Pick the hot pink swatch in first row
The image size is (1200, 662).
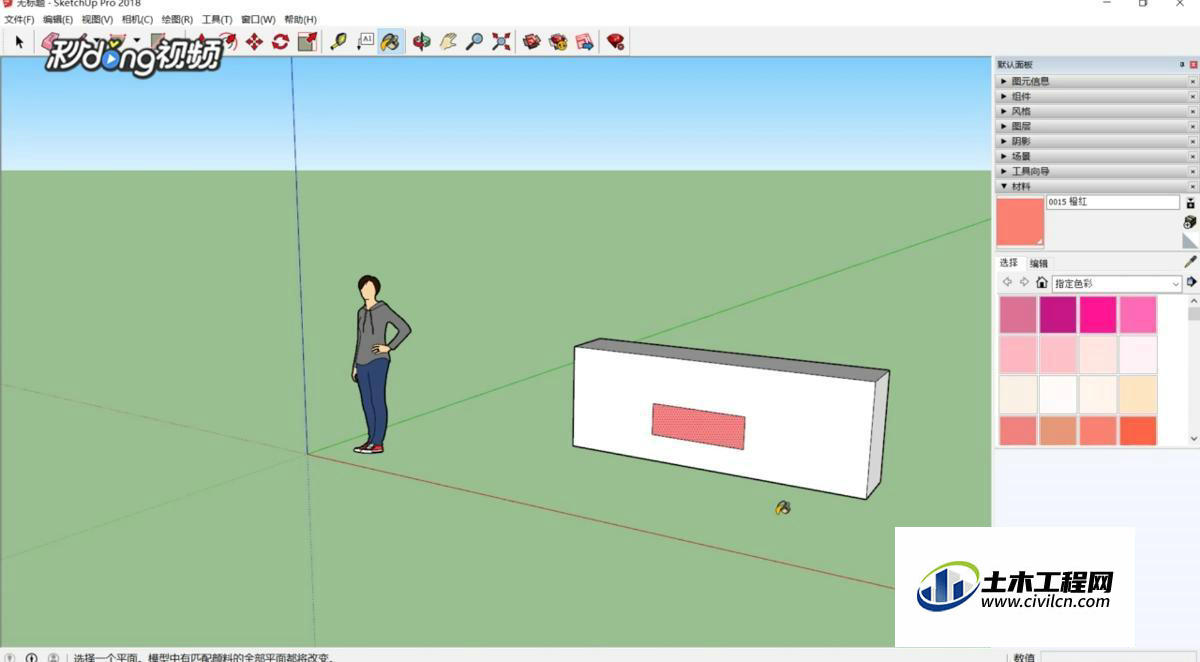(1098, 315)
